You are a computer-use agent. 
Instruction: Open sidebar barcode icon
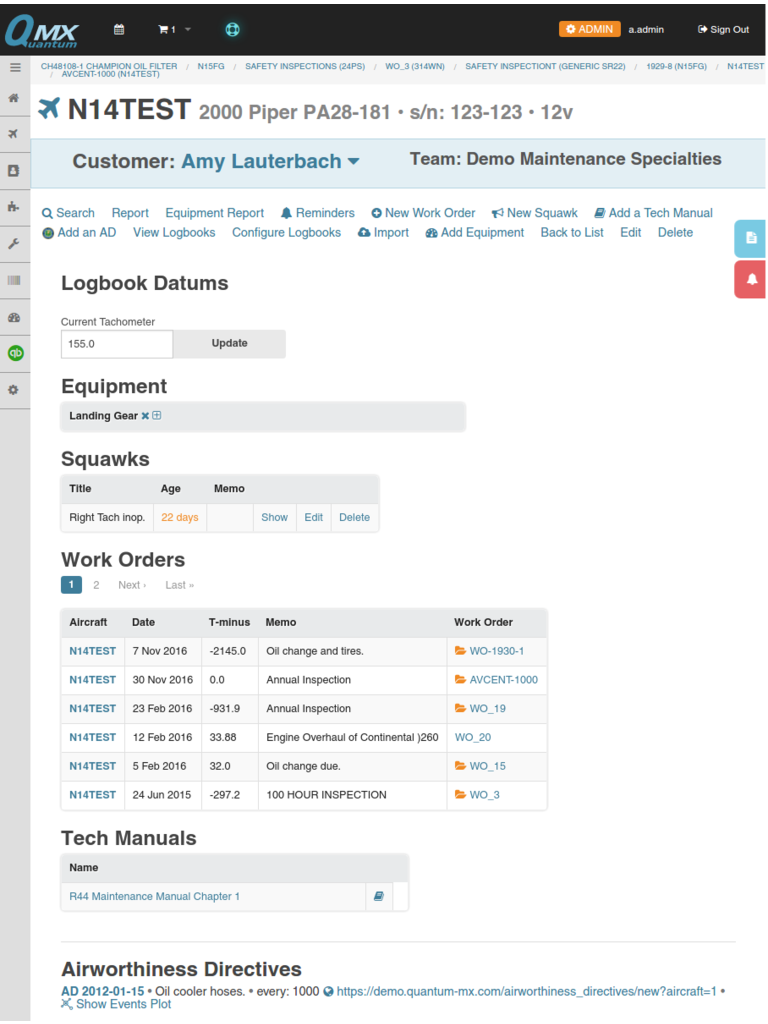pos(14,280)
